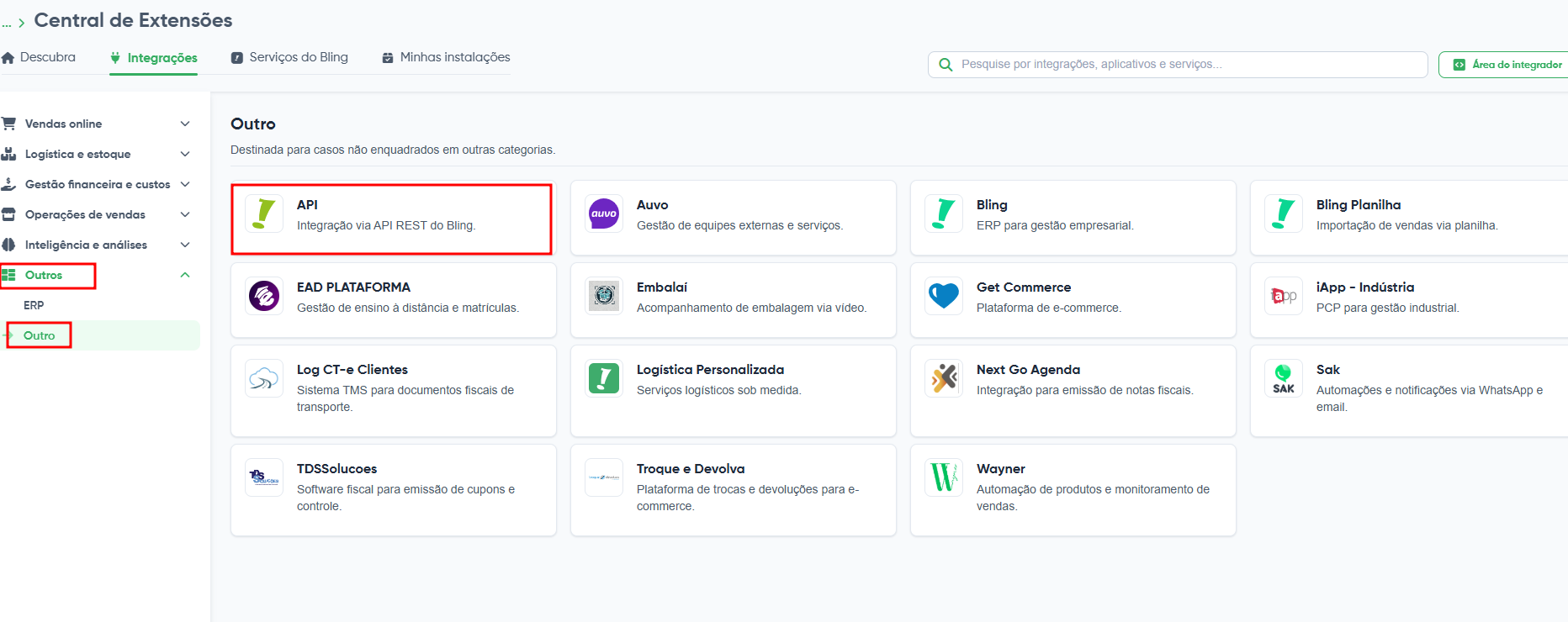
Task: Click the Bling Planilha logo icon
Action: (1284, 213)
